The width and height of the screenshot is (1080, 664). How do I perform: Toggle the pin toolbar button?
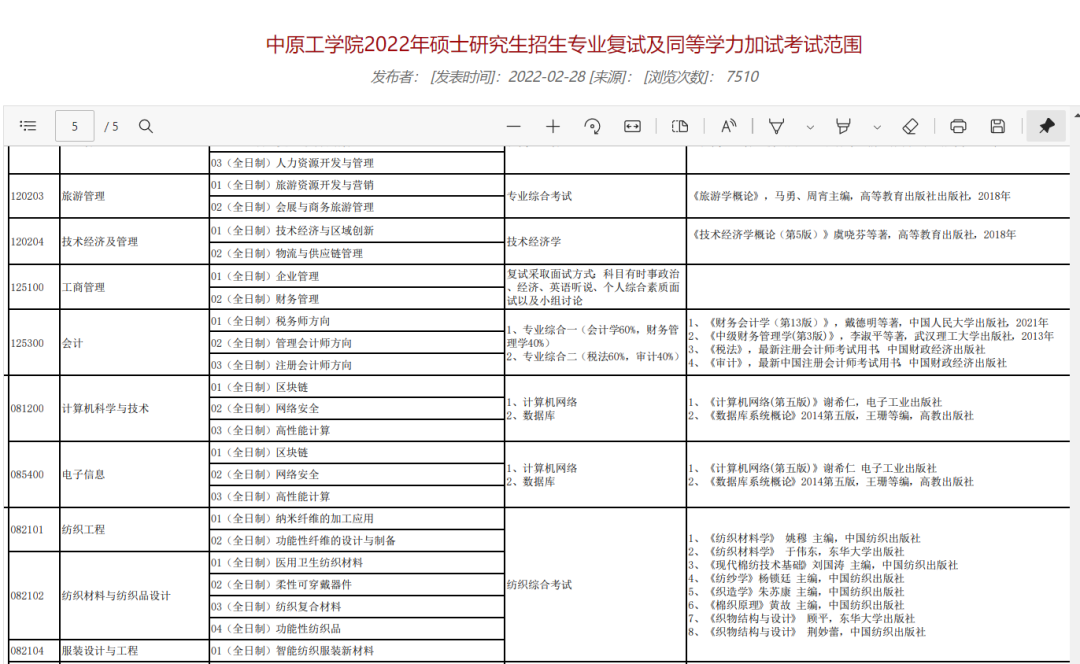1046,126
